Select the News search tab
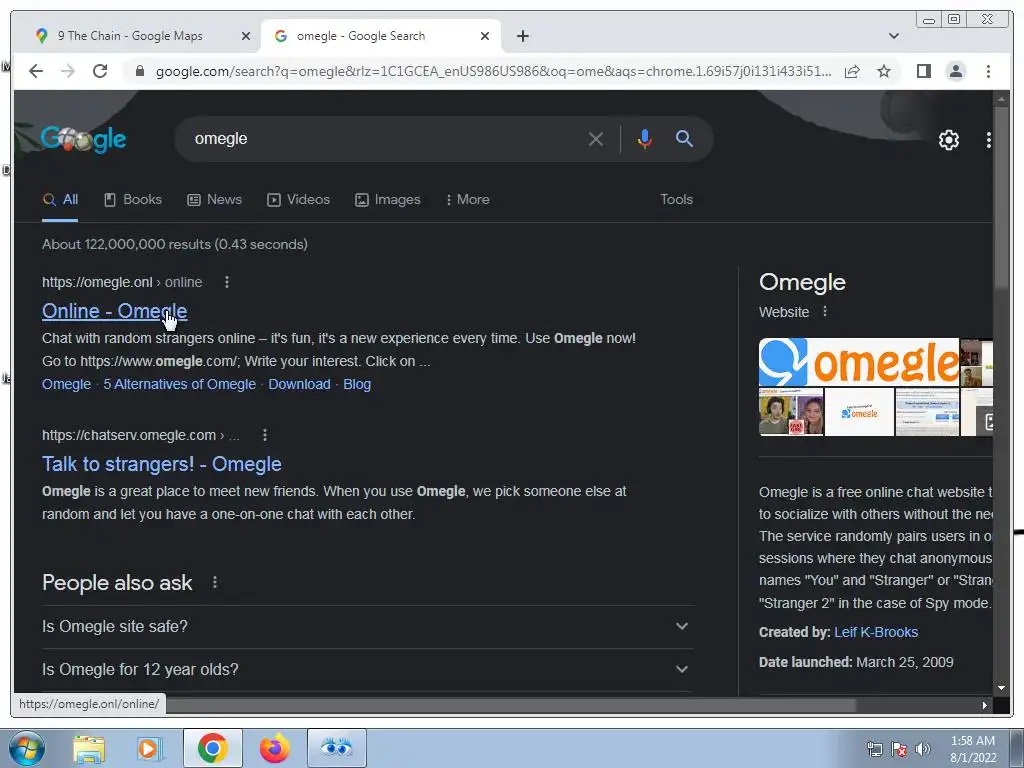 click(x=215, y=200)
